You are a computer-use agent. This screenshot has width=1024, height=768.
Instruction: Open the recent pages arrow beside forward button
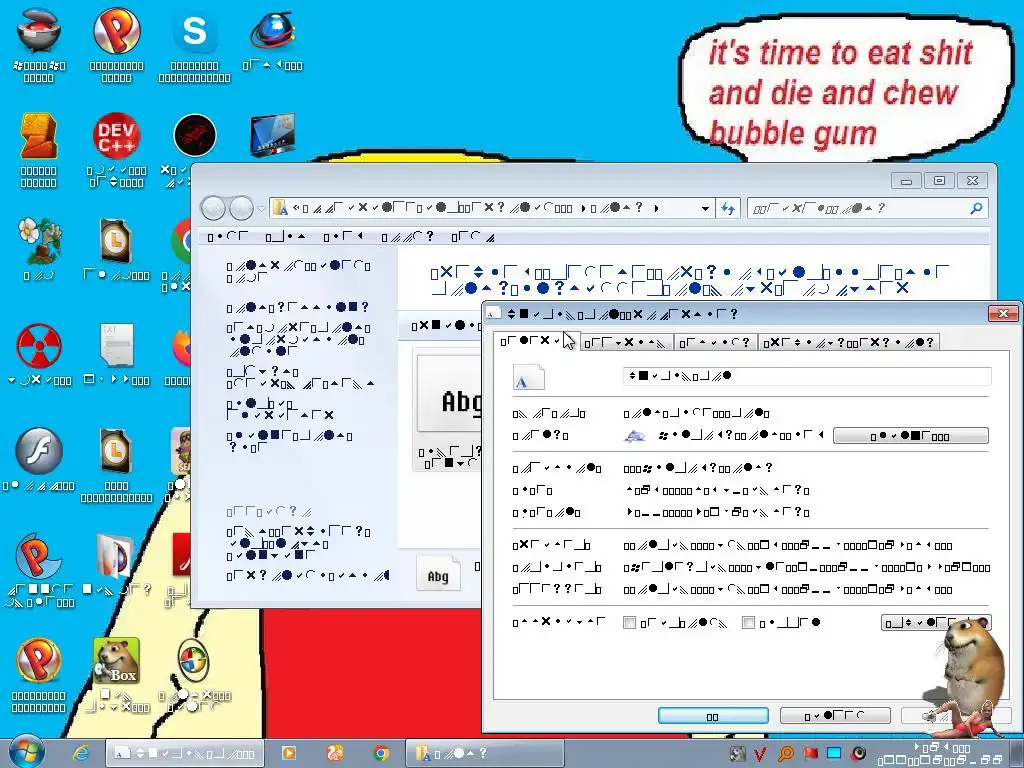click(261, 209)
